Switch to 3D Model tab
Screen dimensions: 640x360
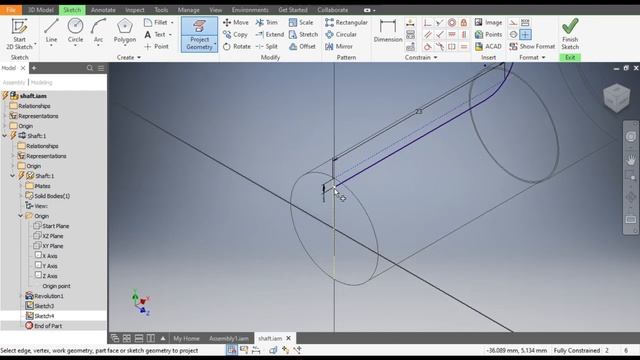41,10
